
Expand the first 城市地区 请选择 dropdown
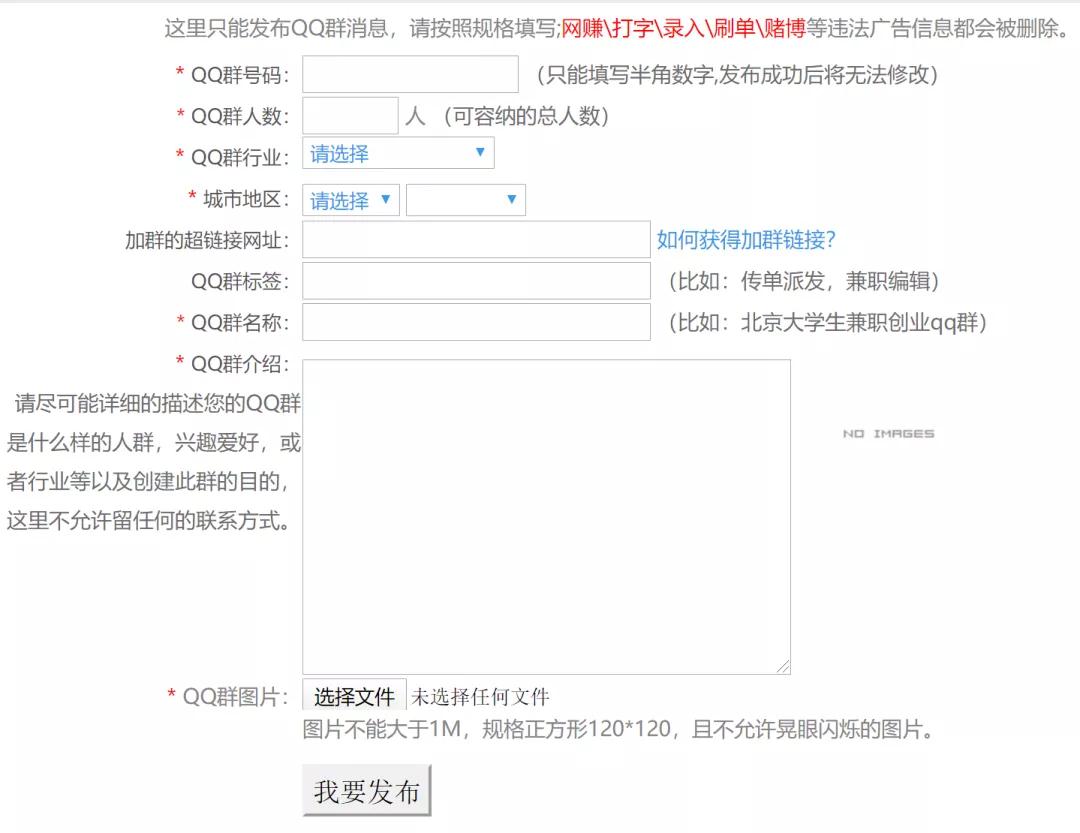(x=350, y=200)
